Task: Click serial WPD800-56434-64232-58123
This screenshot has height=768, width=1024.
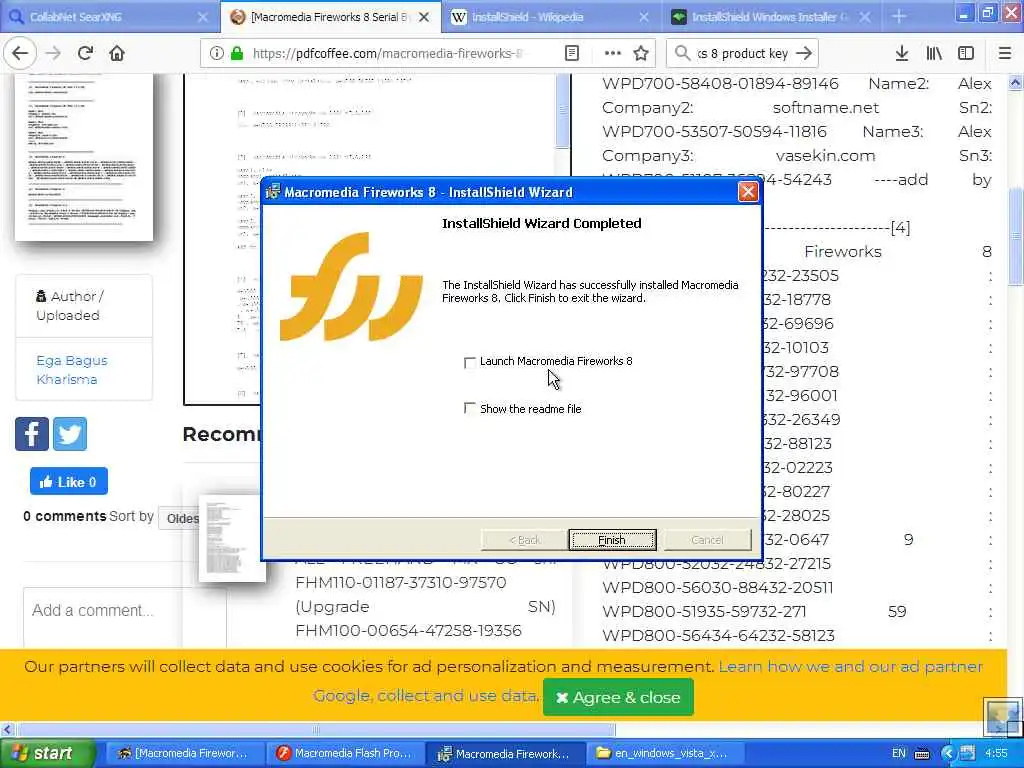Action: coord(718,635)
